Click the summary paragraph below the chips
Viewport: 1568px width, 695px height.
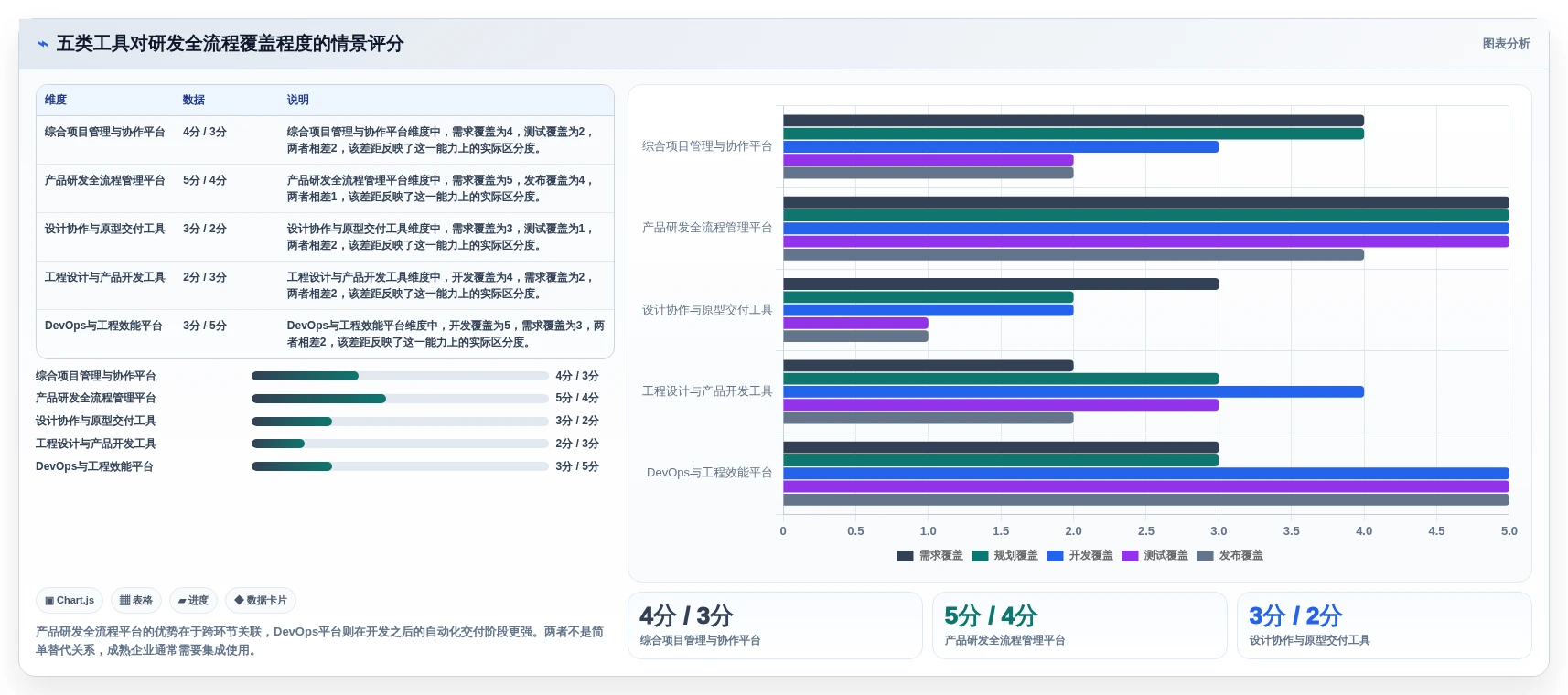point(320,641)
